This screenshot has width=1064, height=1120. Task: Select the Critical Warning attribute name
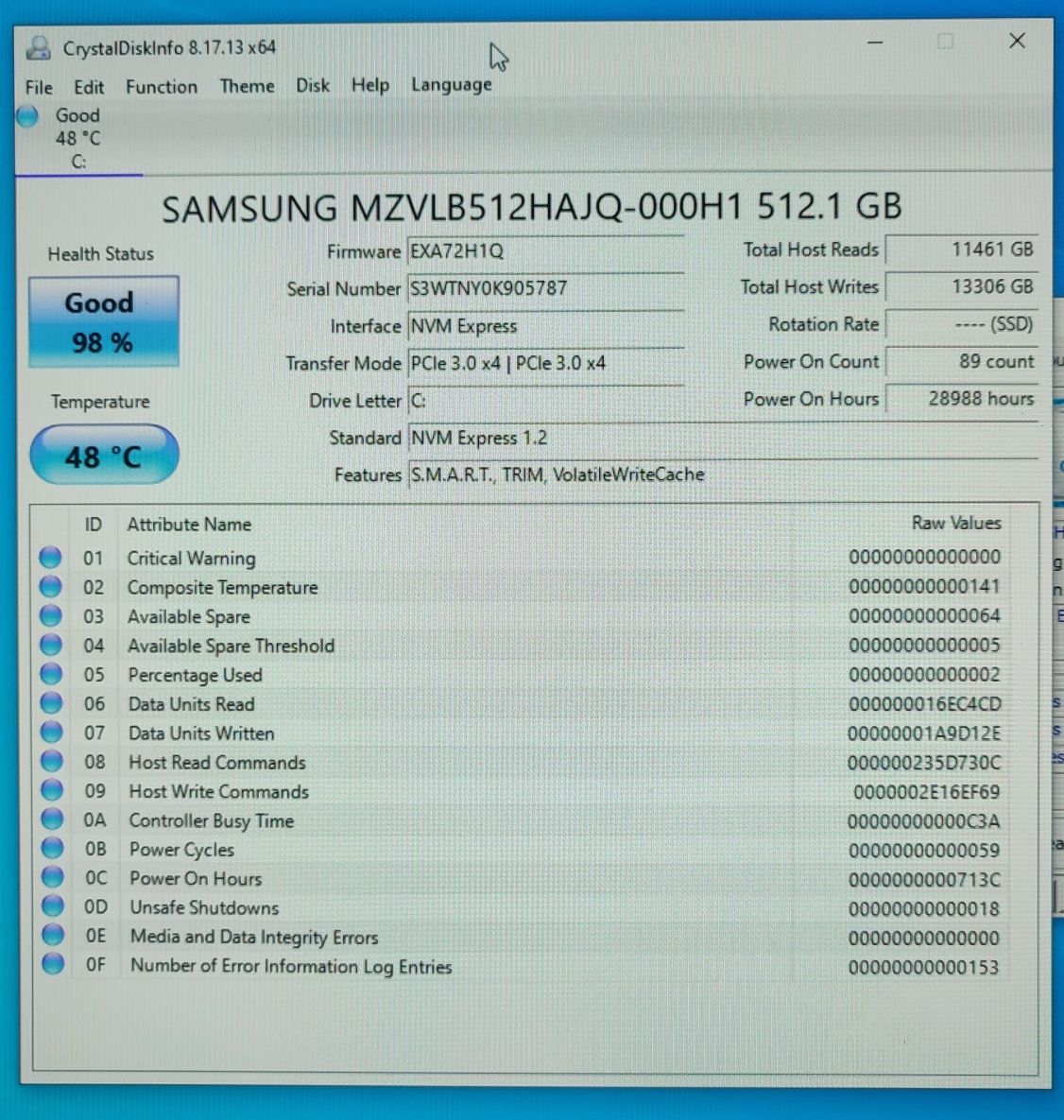click(x=192, y=558)
